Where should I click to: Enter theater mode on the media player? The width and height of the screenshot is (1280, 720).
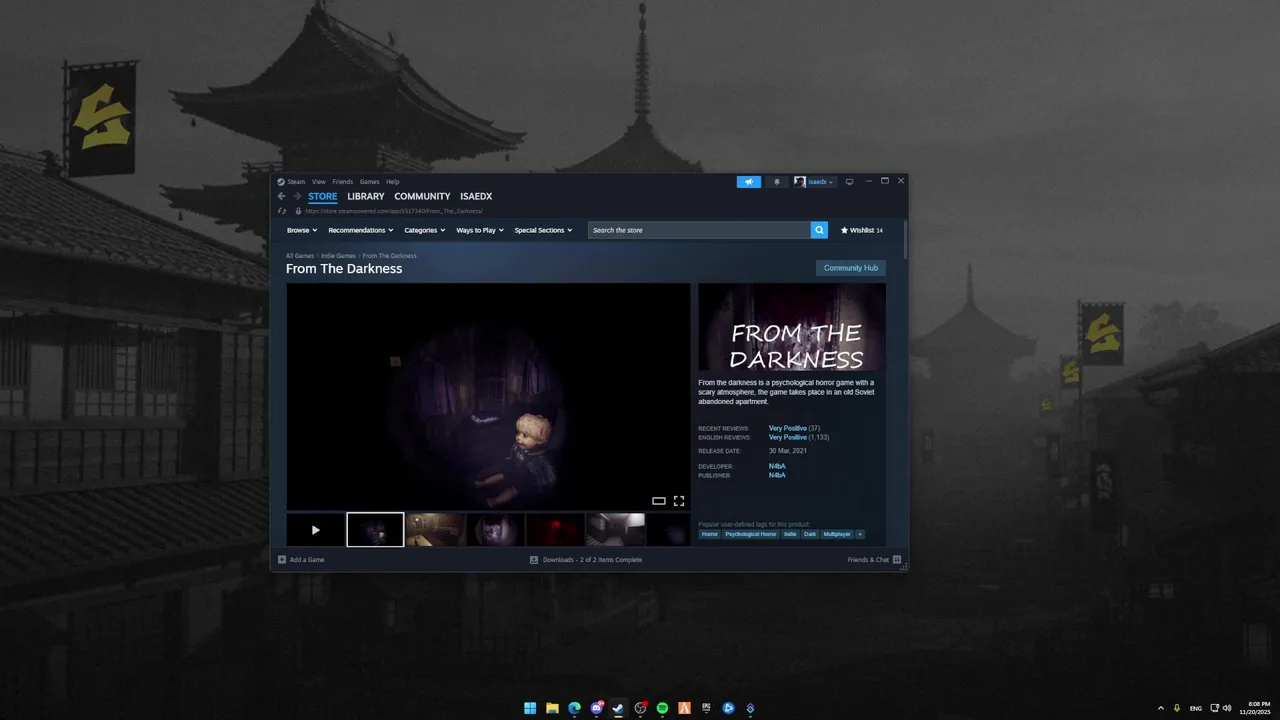(659, 501)
